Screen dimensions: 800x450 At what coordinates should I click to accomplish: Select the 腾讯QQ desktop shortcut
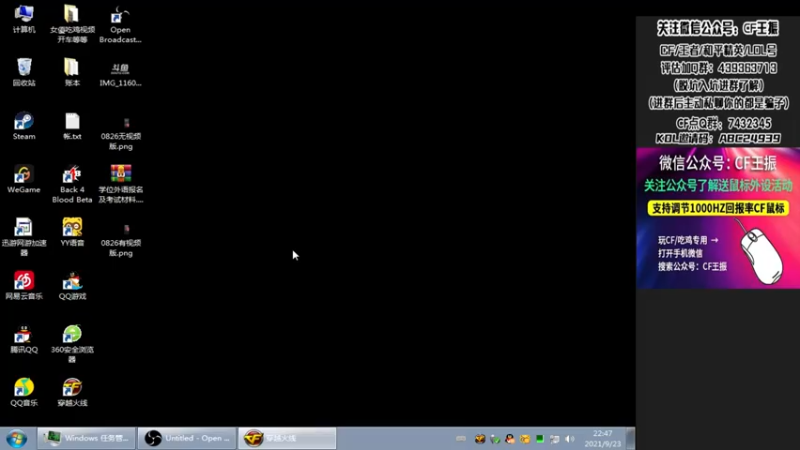point(24,339)
